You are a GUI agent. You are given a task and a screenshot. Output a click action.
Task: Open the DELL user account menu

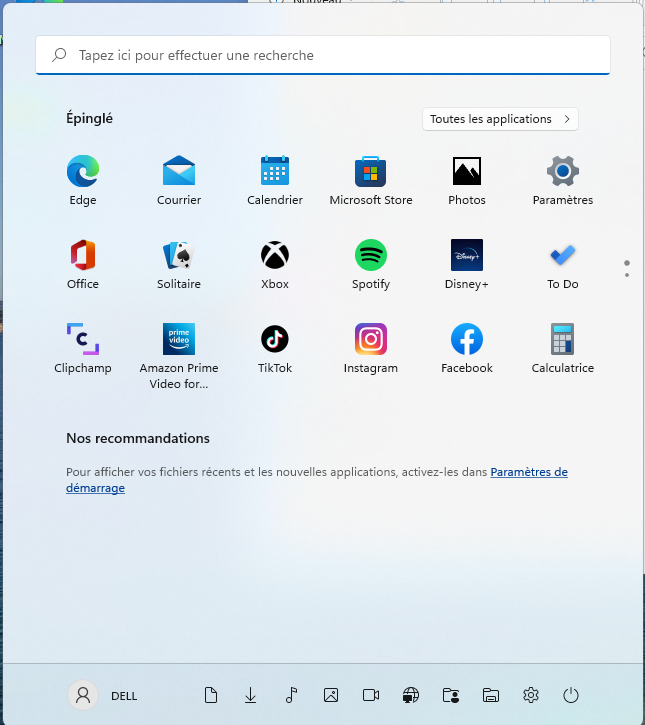pos(103,695)
